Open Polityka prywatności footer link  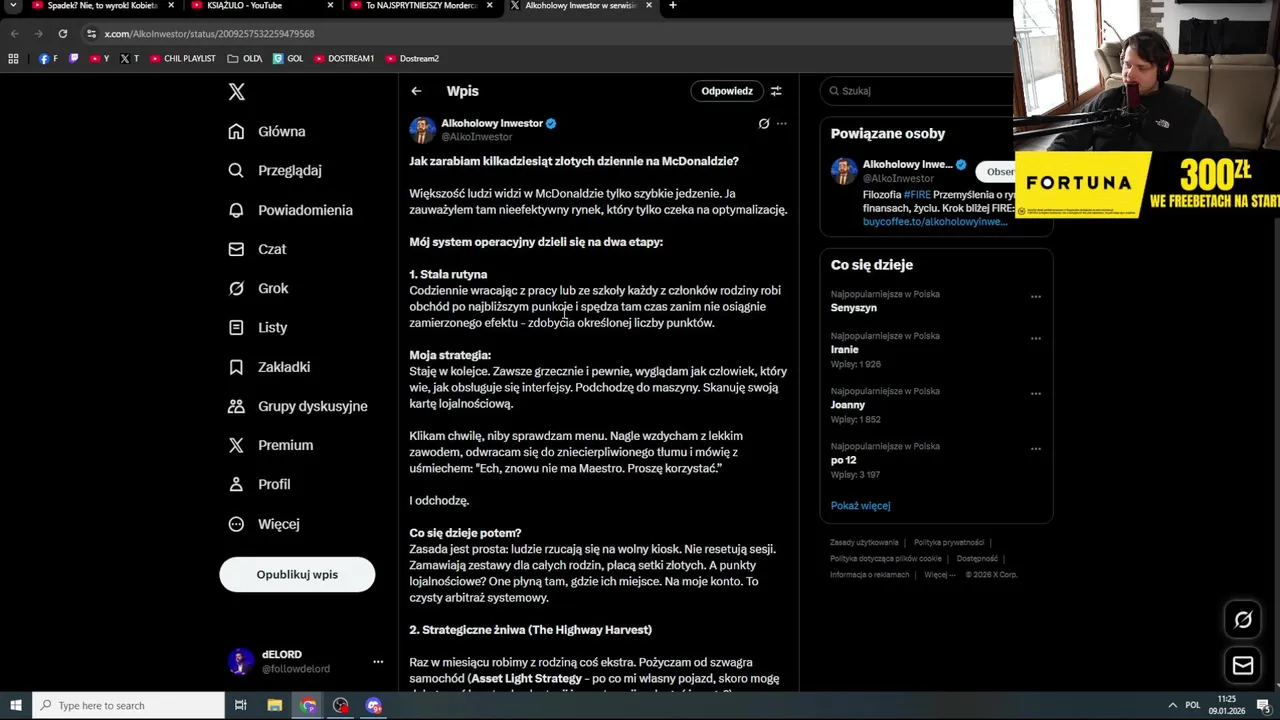coord(949,543)
